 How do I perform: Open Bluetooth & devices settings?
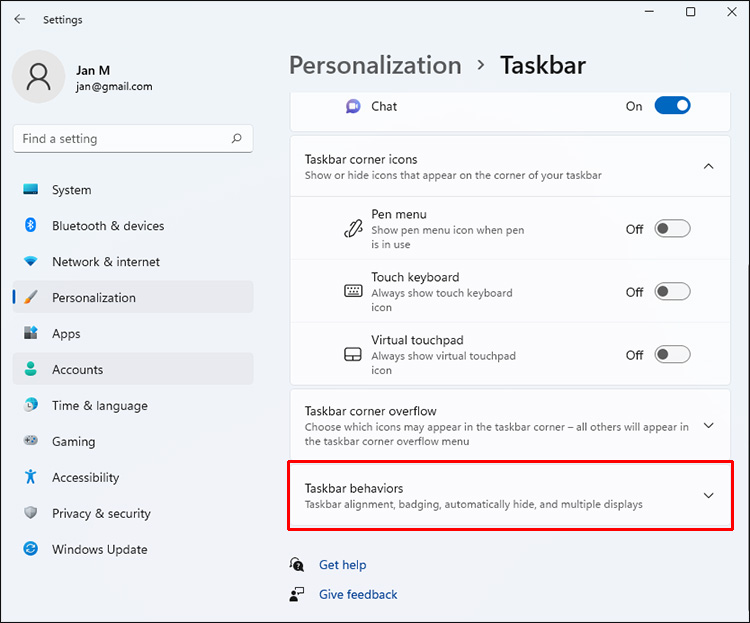[108, 226]
